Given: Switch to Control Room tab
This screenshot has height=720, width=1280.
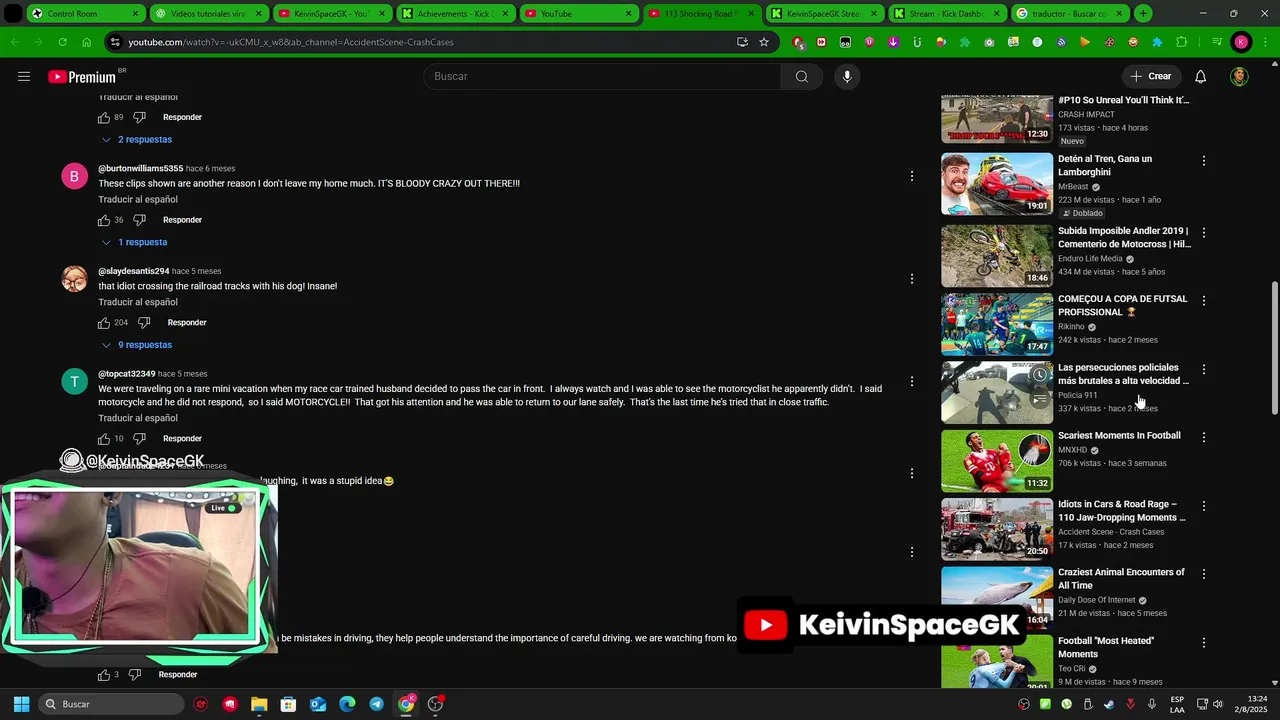Looking at the screenshot, I should click(84, 14).
